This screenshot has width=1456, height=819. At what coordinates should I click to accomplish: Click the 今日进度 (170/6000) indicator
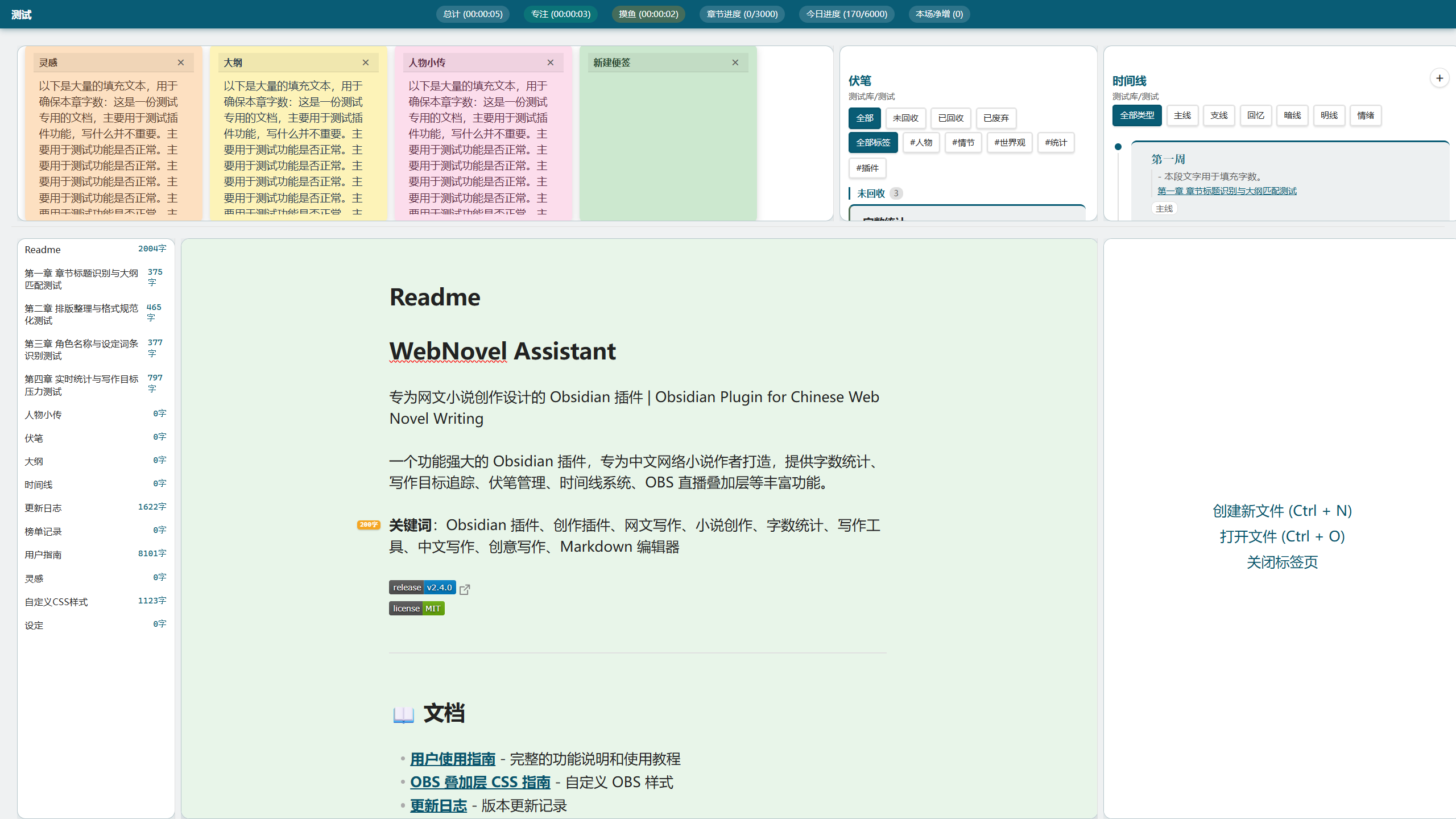point(847,14)
